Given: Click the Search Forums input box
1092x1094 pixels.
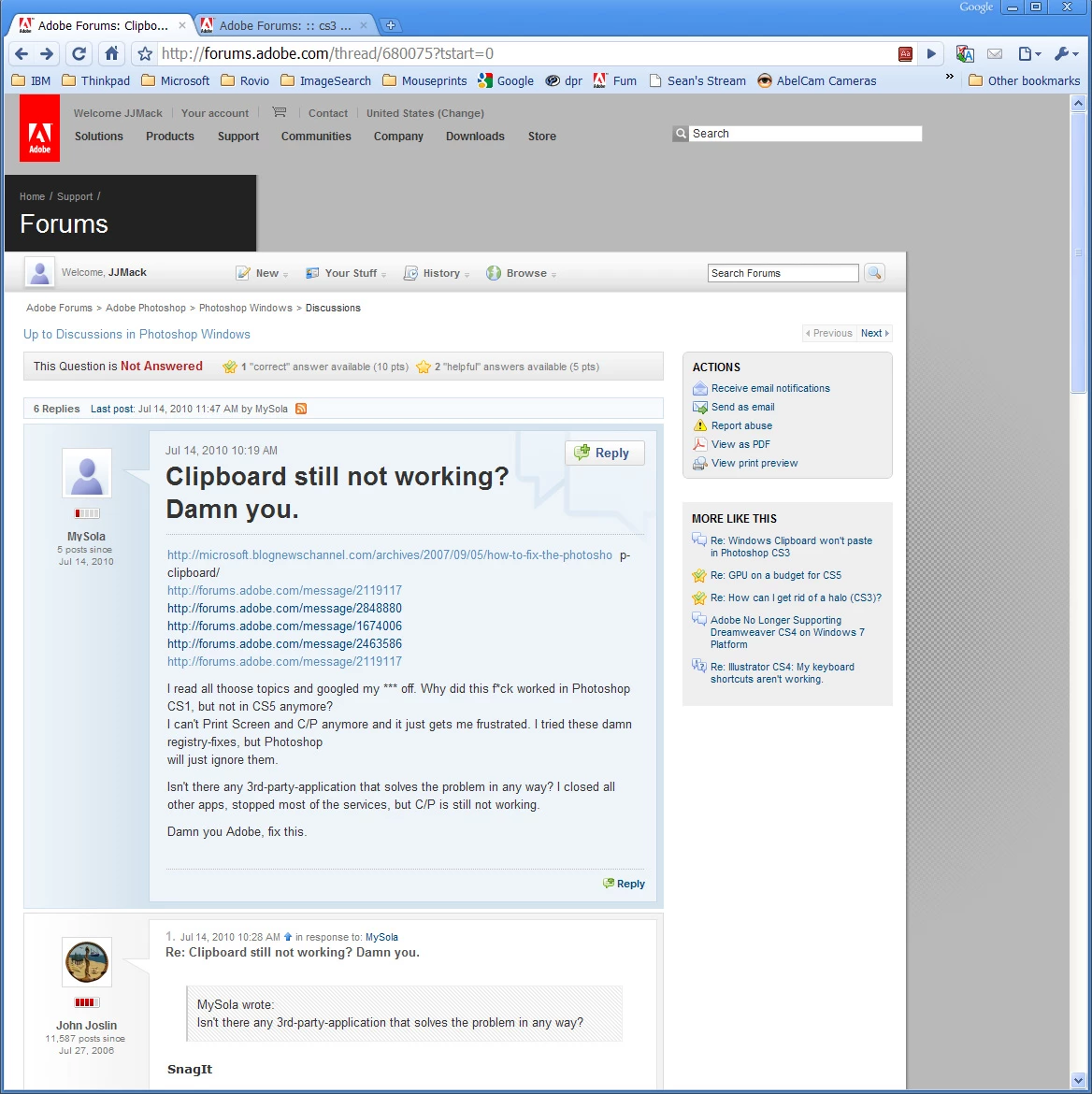Looking at the screenshot, I should pyautogui.click(x=783, y=273).
